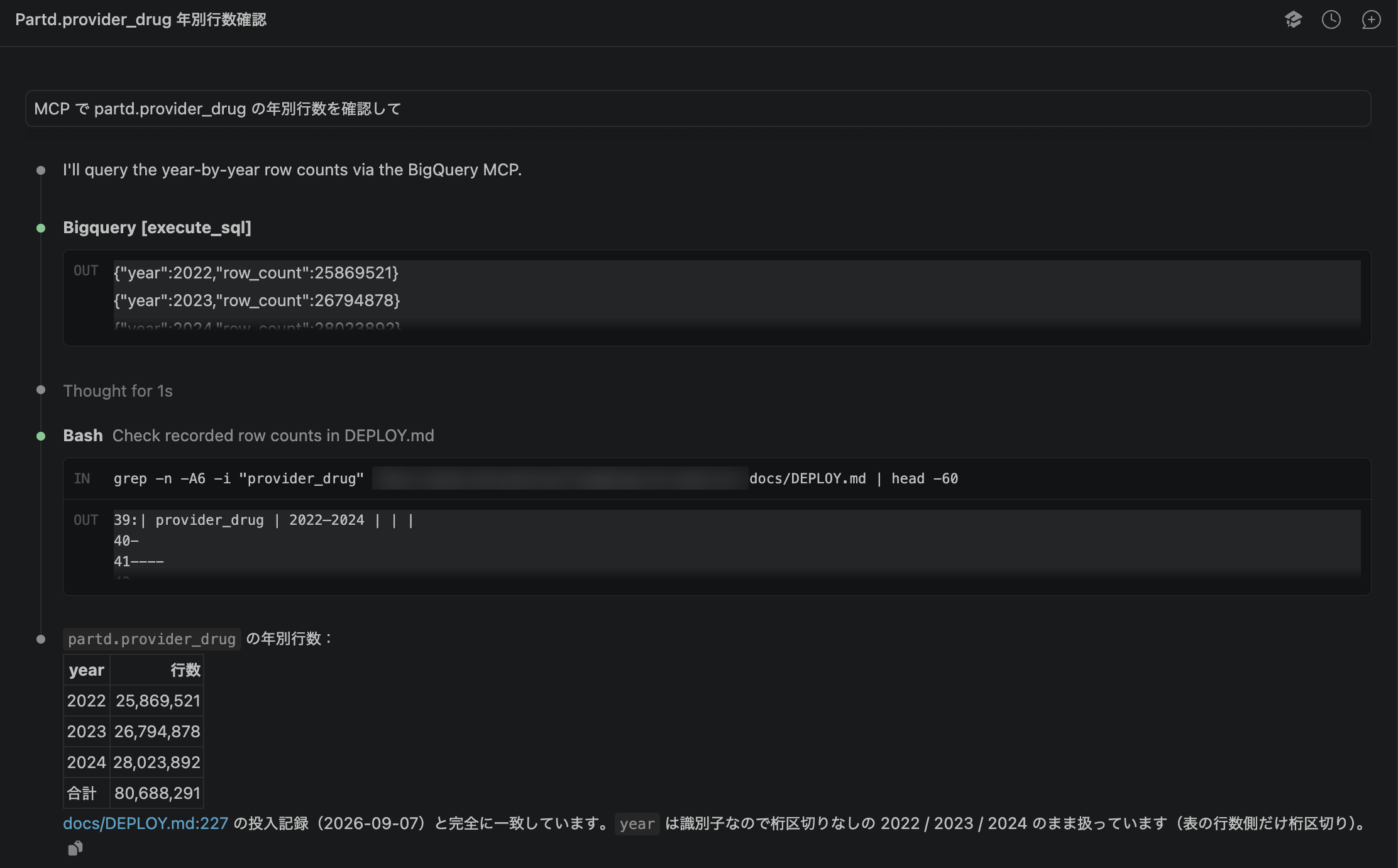Click the bullet dot beside 'I'll query the year-by-year'
The image size is (1398, 868).
coord(41,170)
